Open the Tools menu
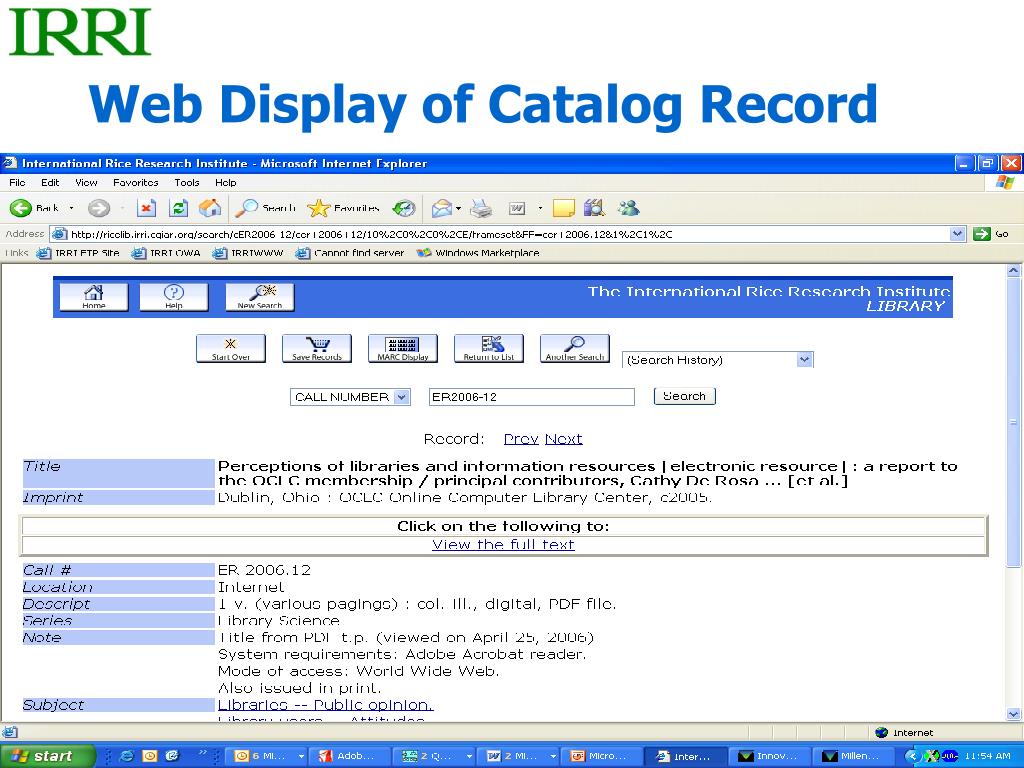The height and width of the screenshot is (768, 1024). click(x=186, y=182)
